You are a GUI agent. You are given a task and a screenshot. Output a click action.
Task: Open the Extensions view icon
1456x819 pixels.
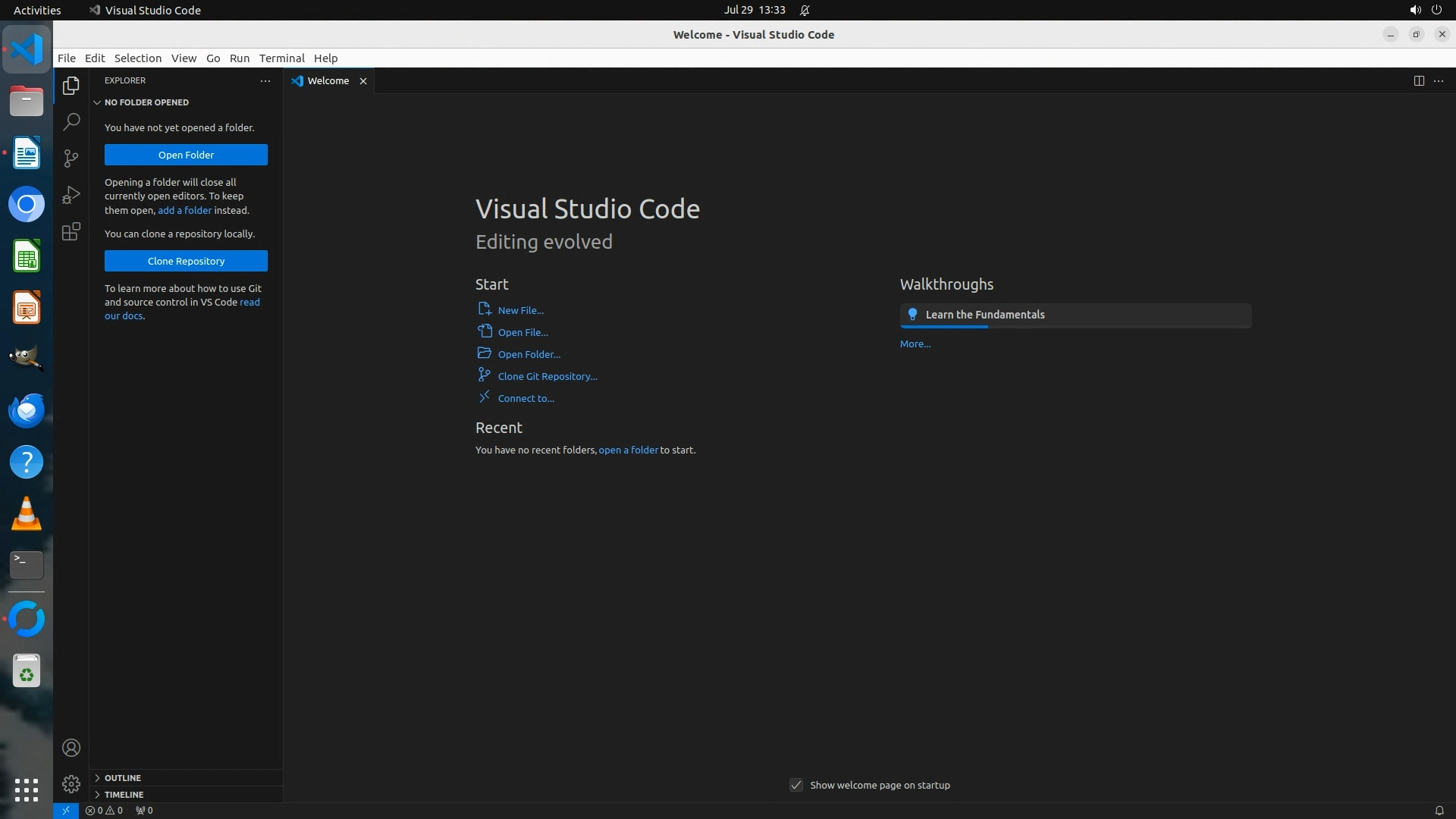tap(71, 231)
